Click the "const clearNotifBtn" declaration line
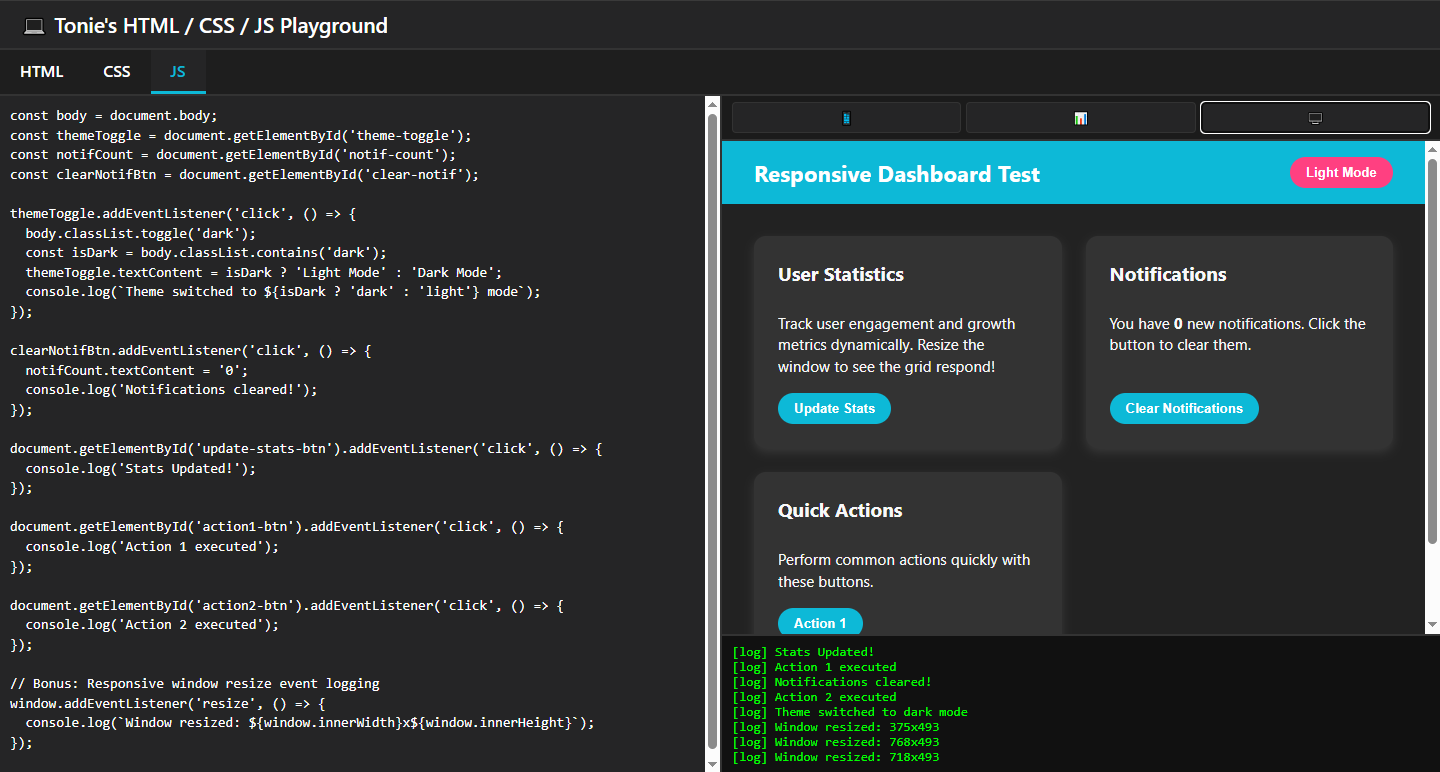 [x=245, y=175]
